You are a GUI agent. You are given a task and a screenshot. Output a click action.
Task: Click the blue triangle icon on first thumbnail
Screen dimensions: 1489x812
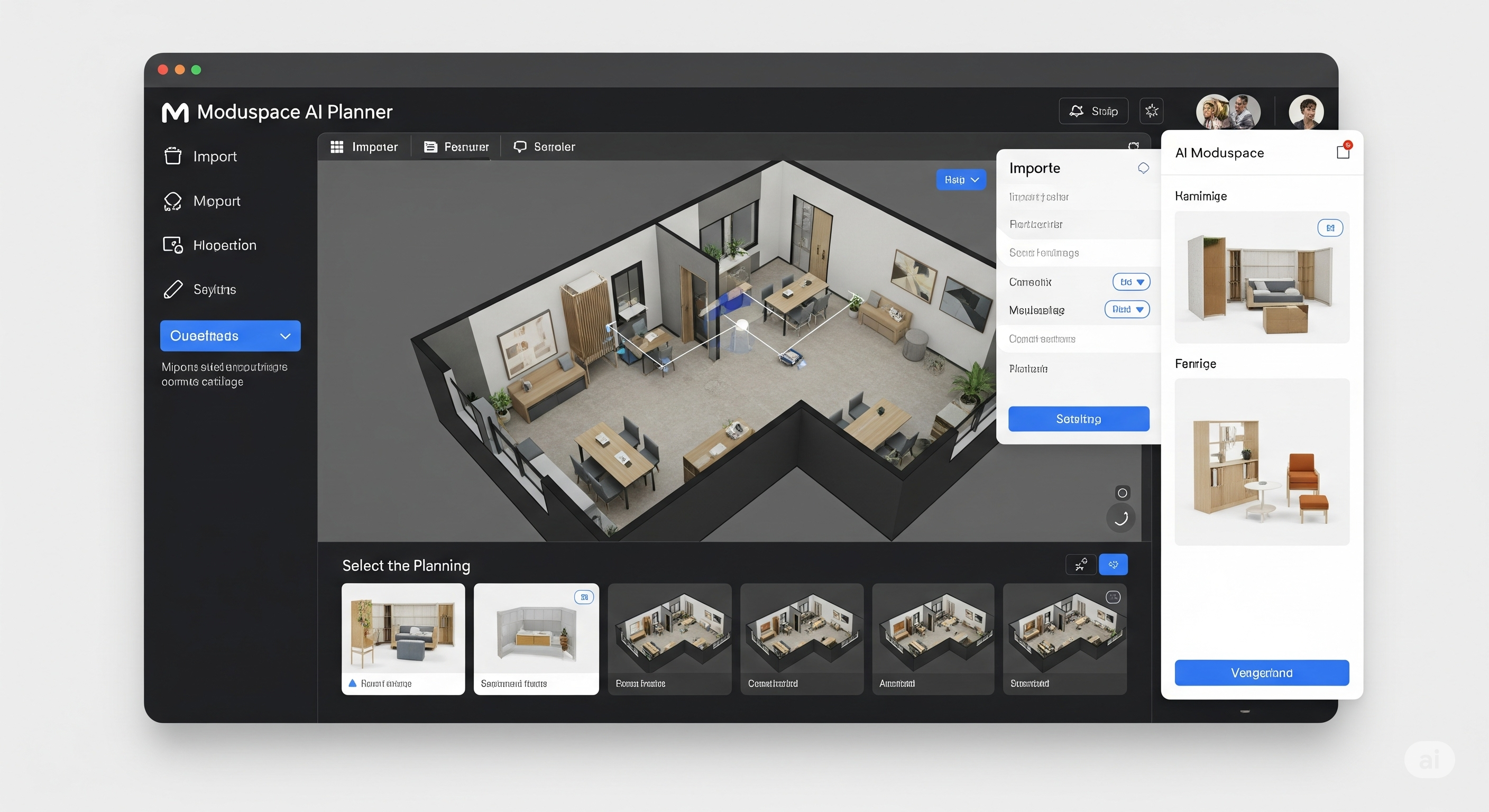coord(352,683)
